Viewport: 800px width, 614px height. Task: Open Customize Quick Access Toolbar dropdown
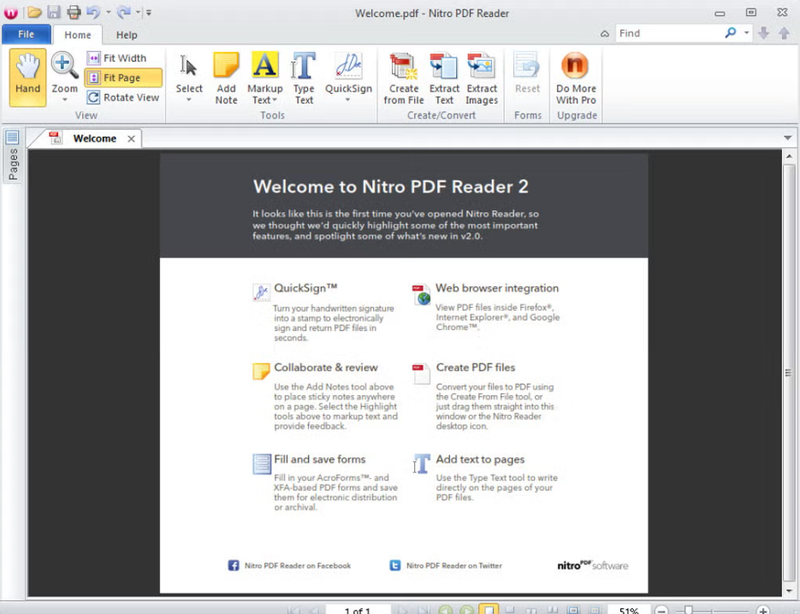click(x=148, y=12)
